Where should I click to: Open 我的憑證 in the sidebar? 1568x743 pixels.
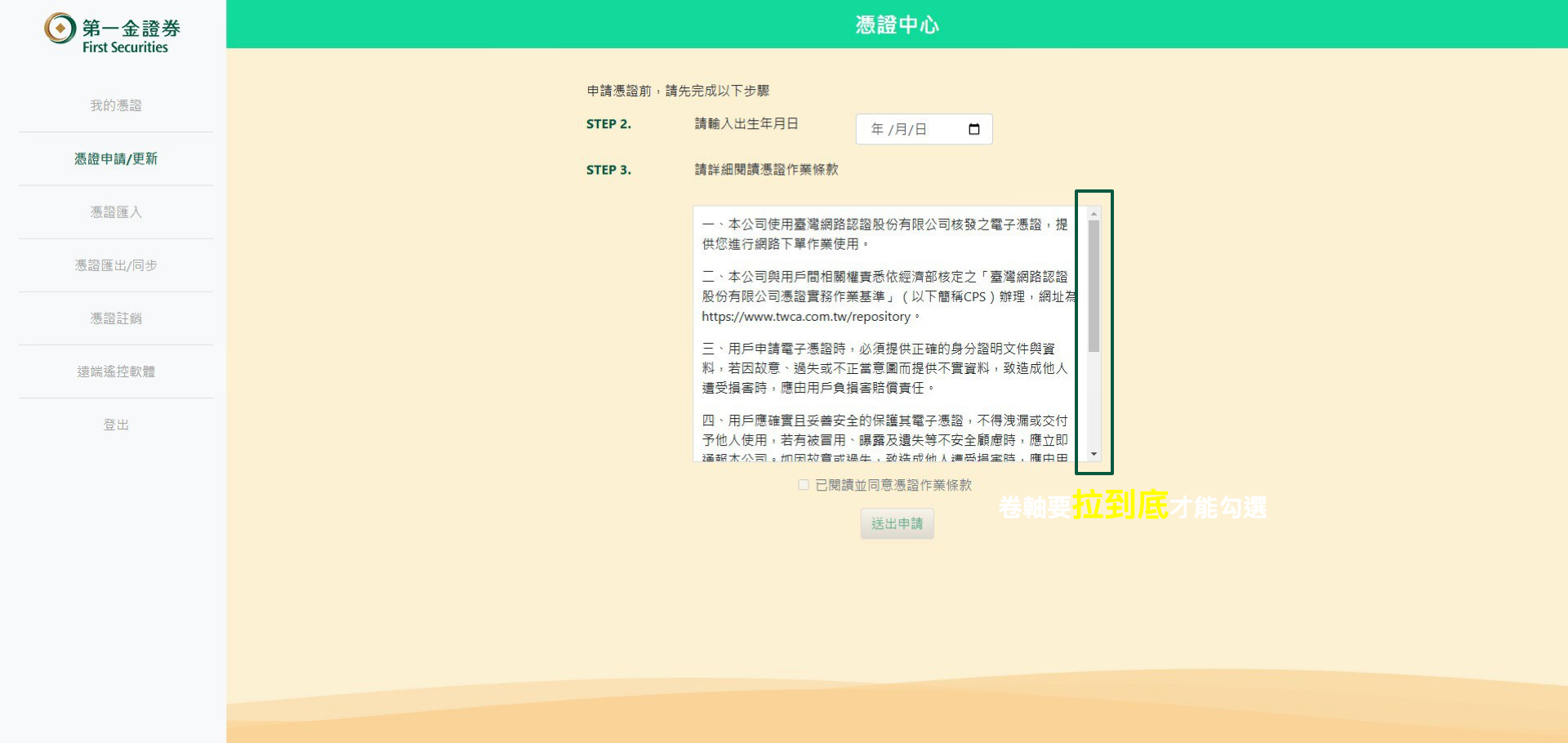pyautogui.click(x=116, y=105)
